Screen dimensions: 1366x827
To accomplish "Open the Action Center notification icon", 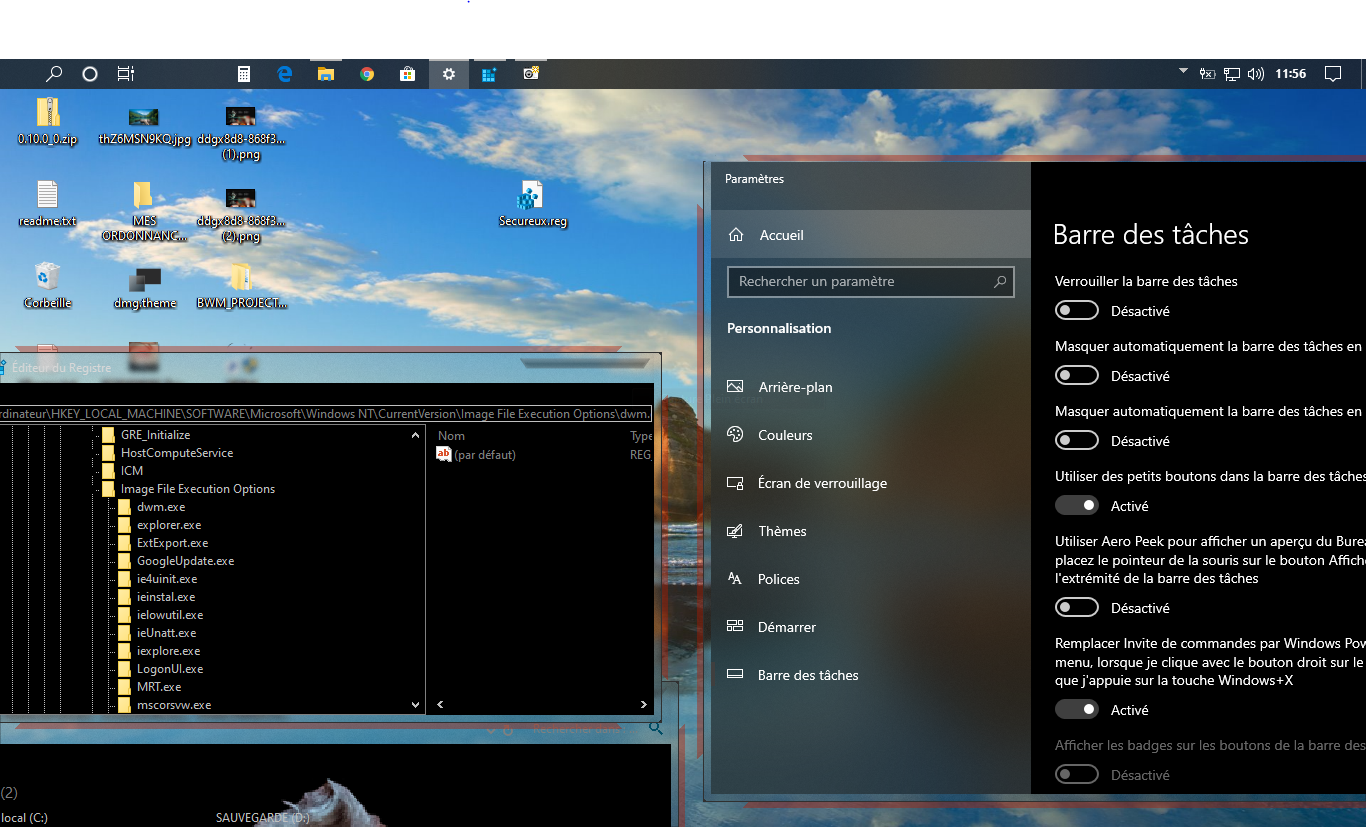I will pos(1332,74).
